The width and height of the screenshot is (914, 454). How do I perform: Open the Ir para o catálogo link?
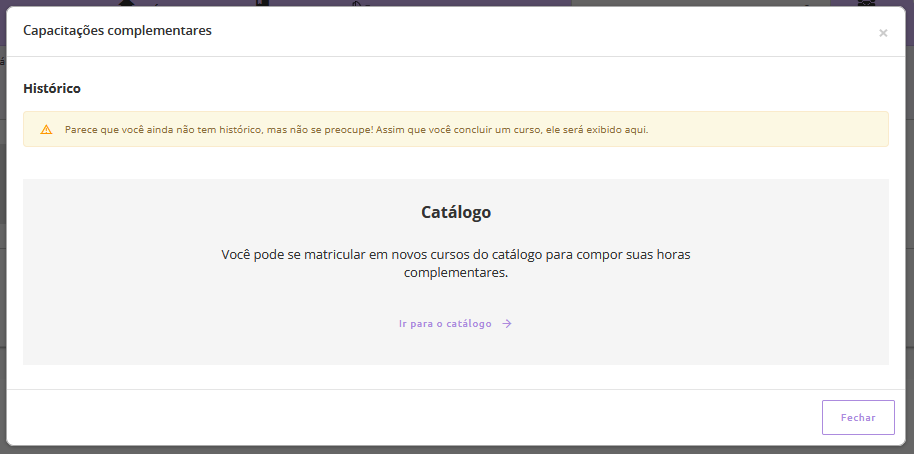[x=446, y=324]
